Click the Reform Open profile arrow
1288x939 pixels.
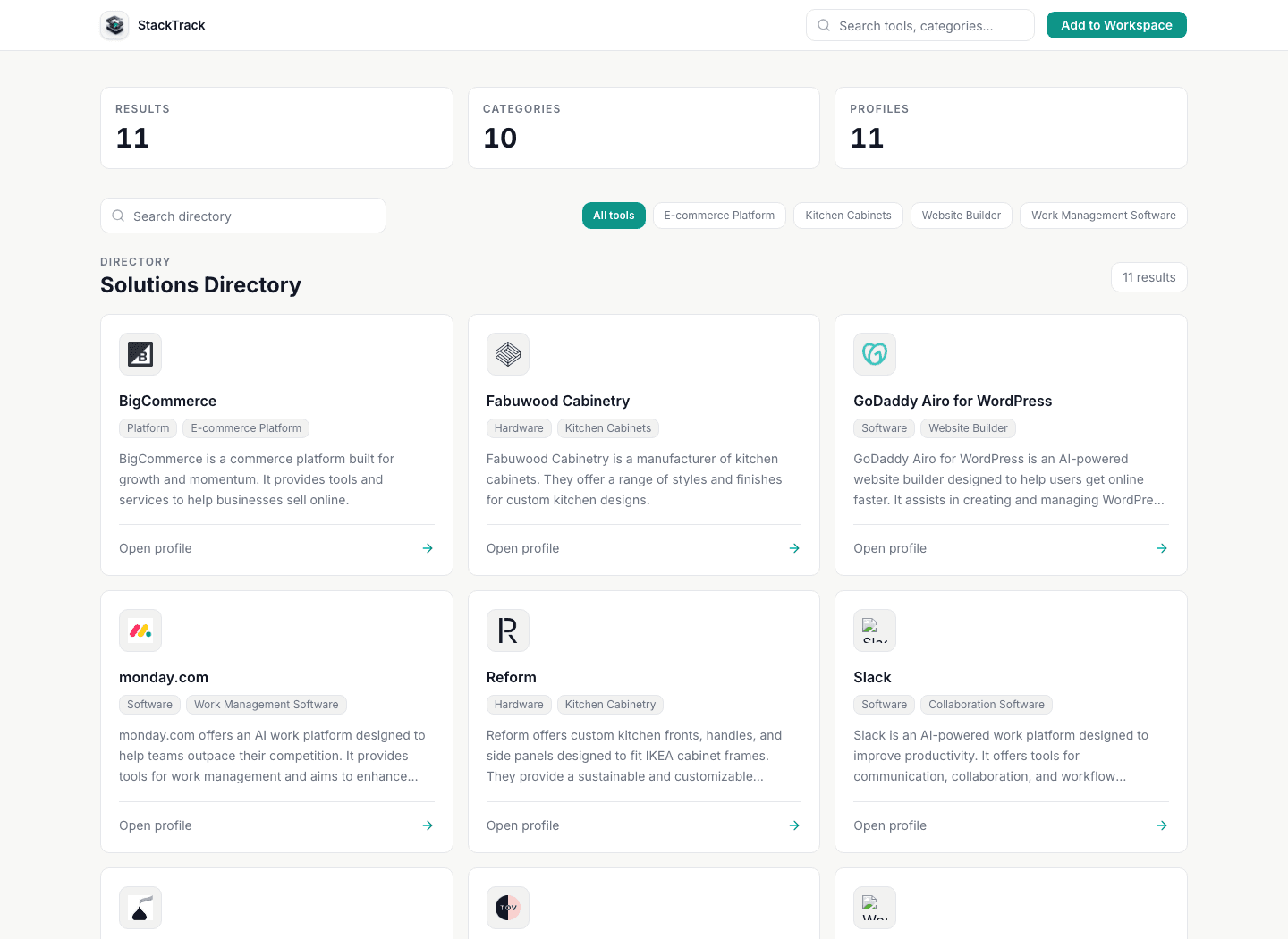[794, 825]
